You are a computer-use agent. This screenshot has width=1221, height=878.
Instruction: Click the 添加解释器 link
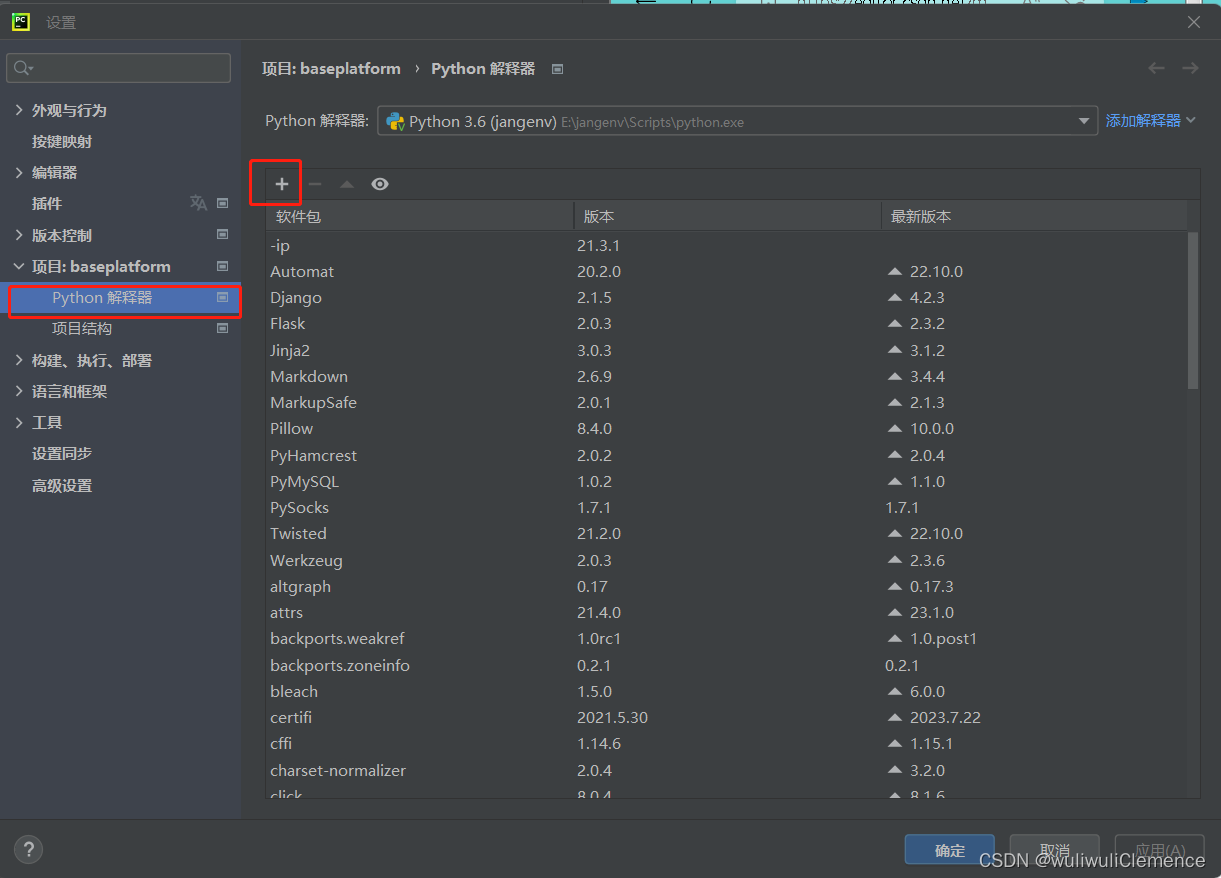click(x=1150, y=121)
